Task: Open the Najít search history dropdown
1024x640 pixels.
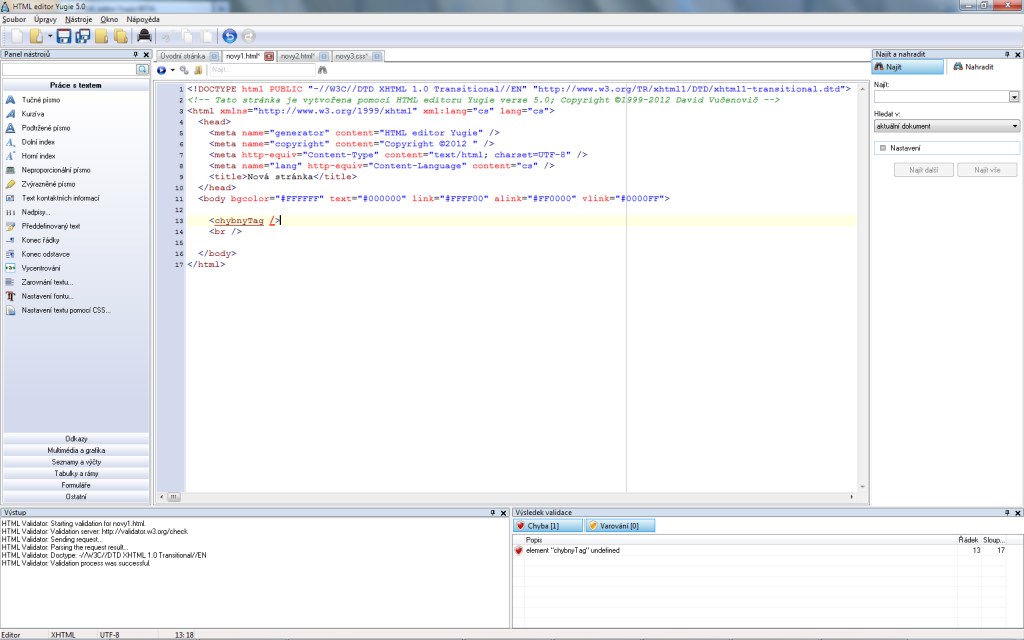Action: coord(1014,97)
